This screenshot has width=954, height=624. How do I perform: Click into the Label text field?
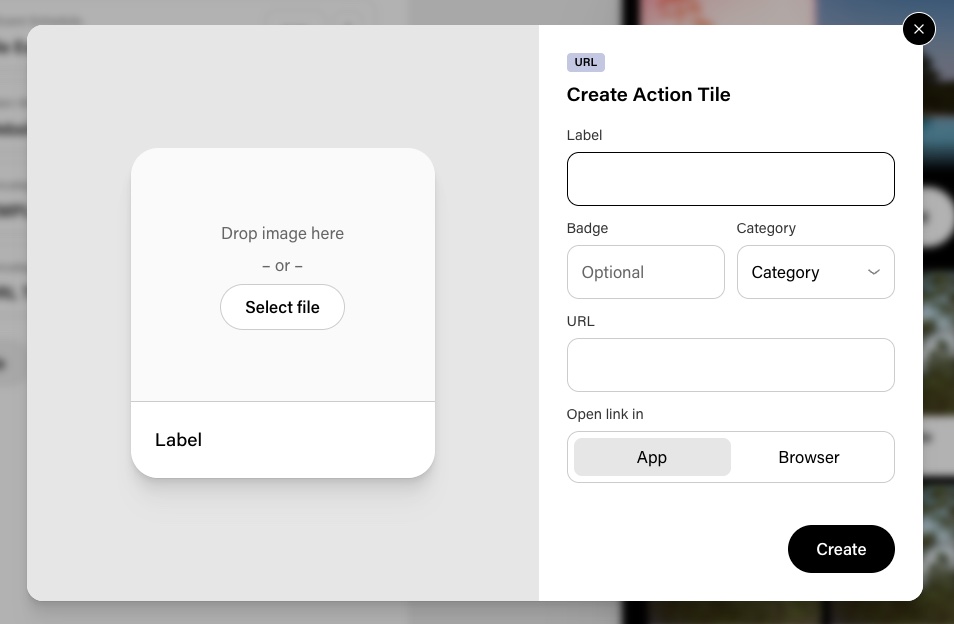pos(730,179)
